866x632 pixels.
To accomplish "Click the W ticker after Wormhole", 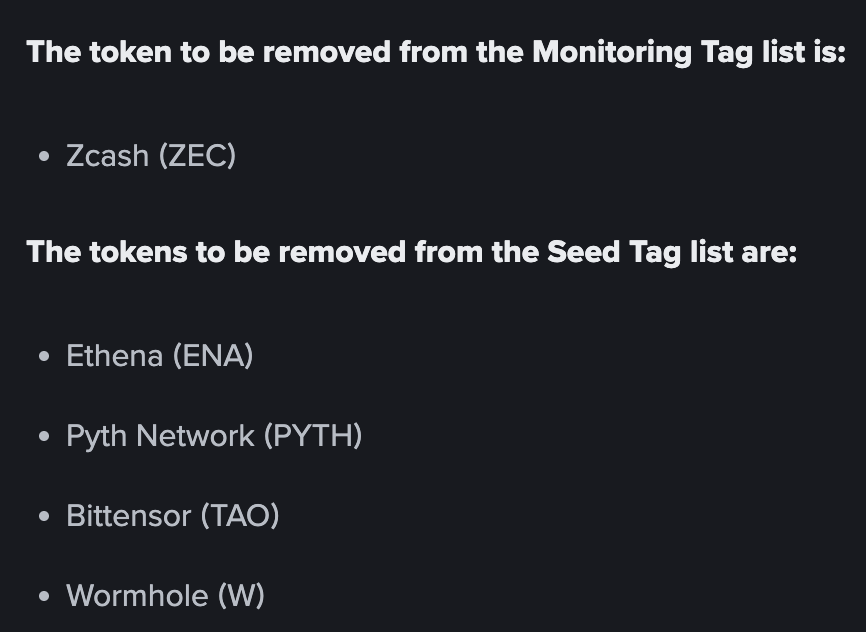I will point(241,596).
